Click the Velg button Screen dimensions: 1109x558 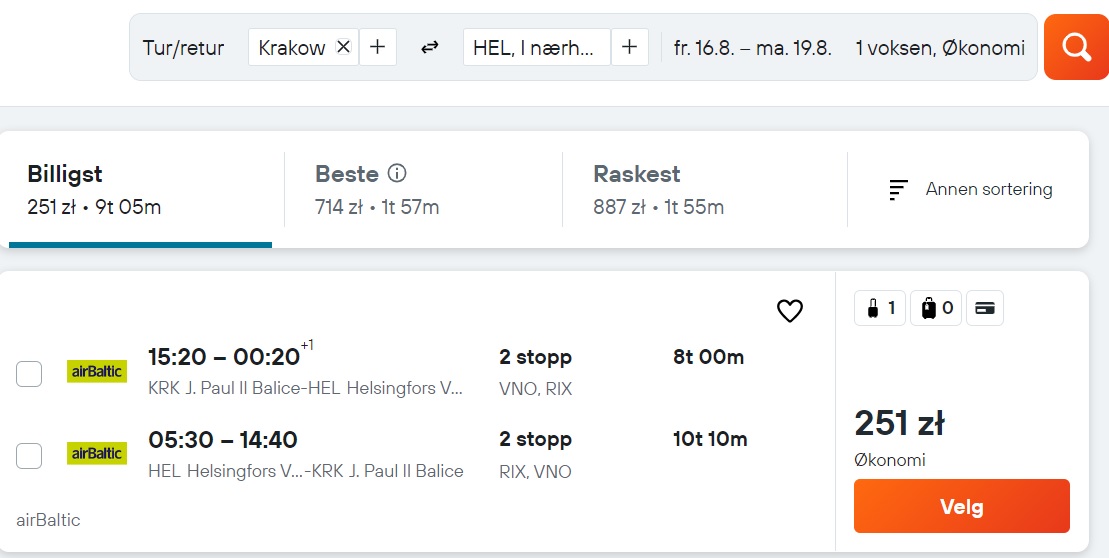[x=962, y=506]
